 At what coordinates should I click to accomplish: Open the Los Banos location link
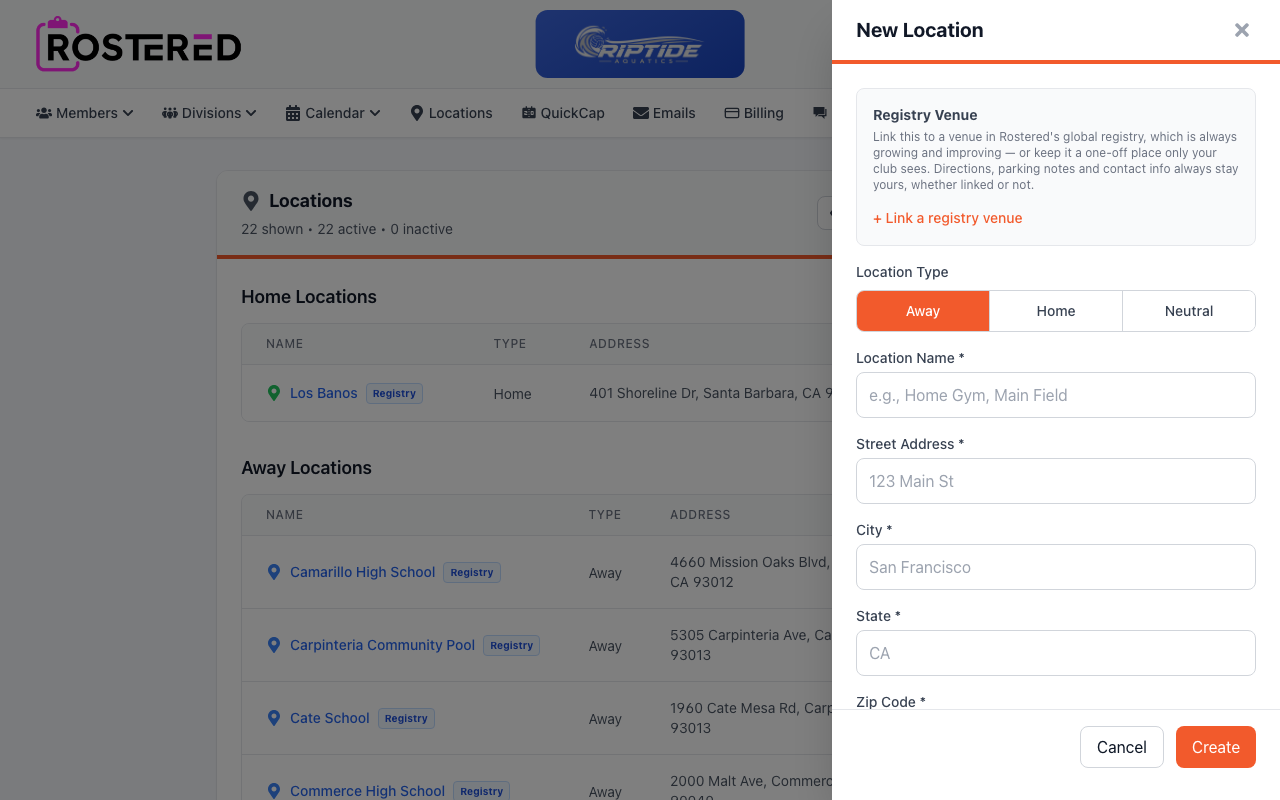[324, 393]
